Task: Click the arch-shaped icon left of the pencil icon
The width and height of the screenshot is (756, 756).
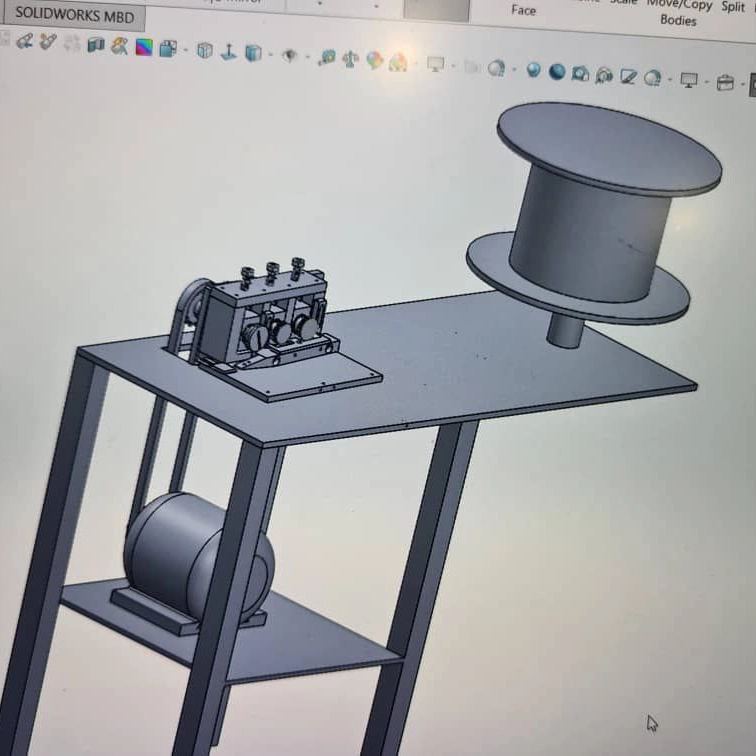Action: (604, 75)
